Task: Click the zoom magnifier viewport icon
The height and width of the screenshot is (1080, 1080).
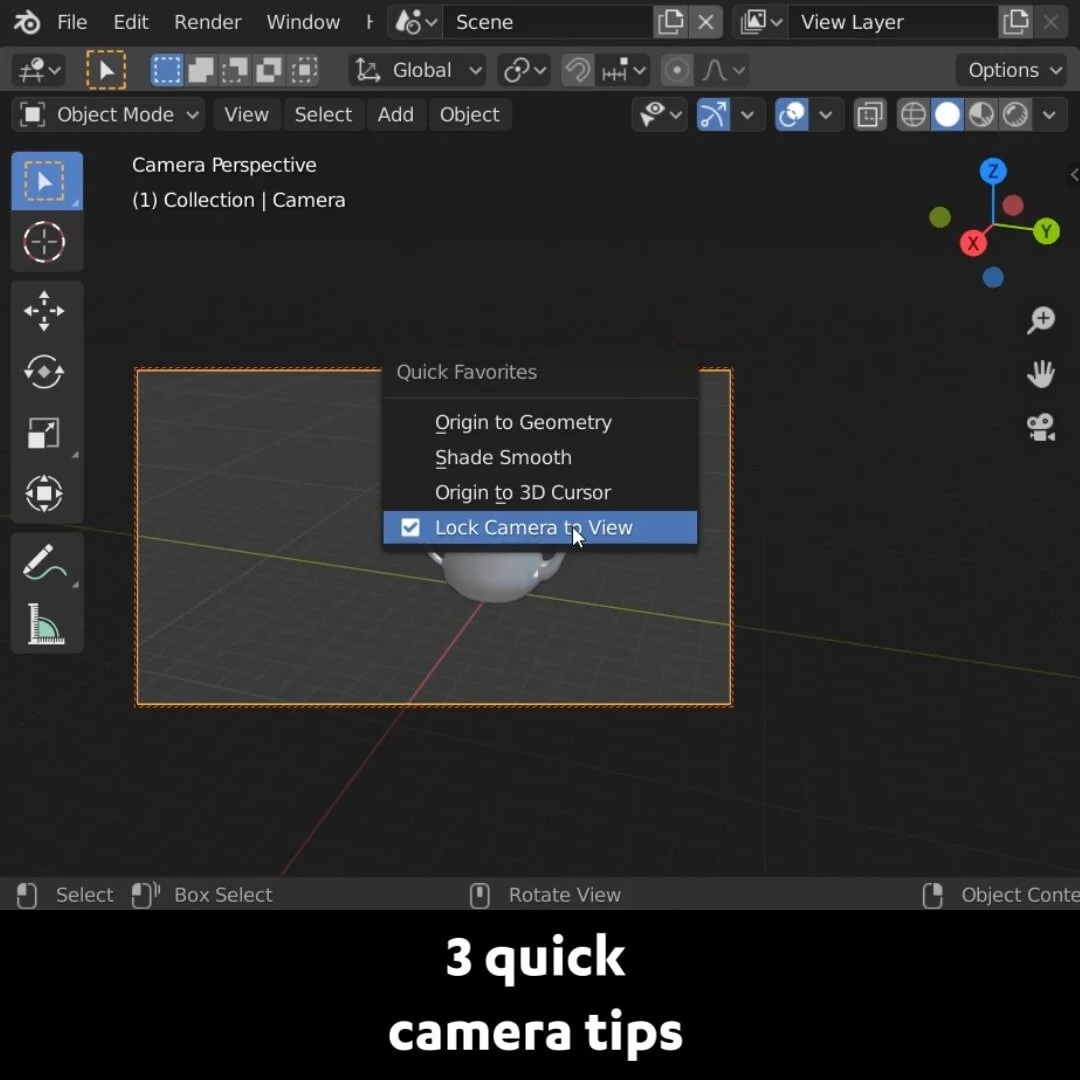Action: [1041, 320]
